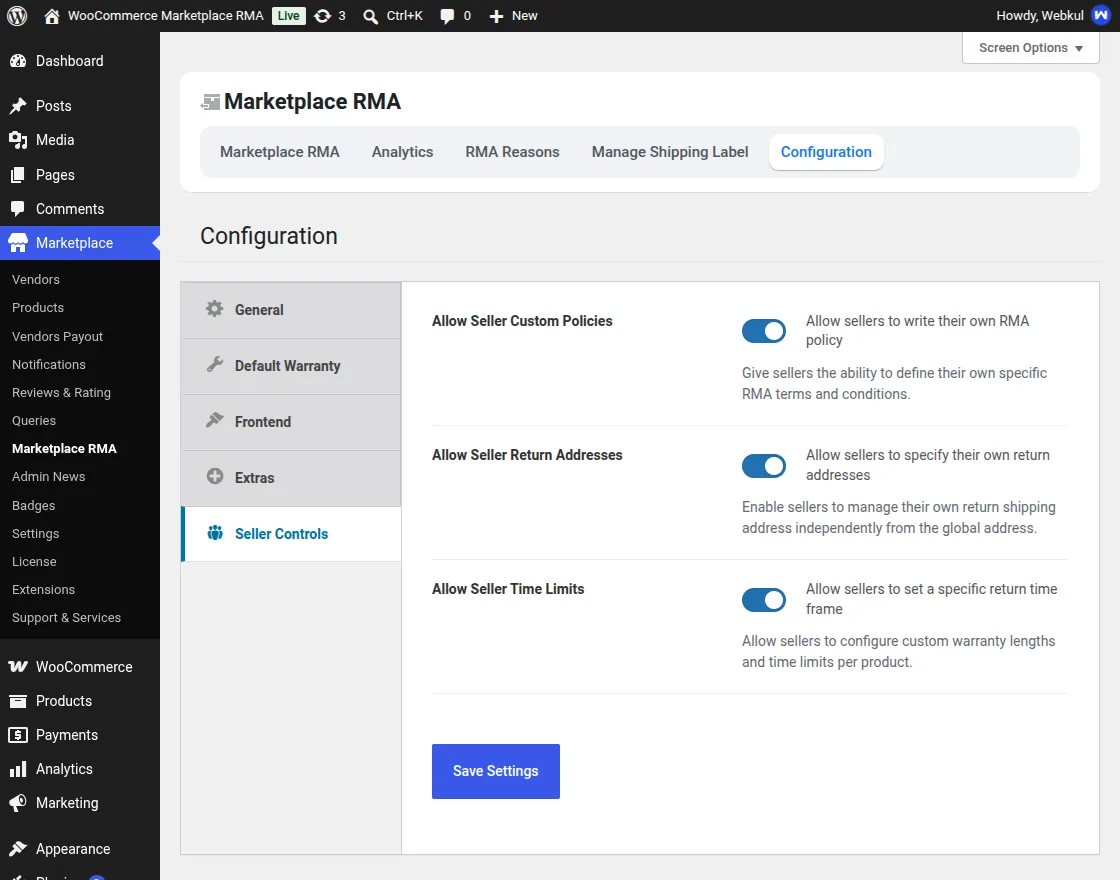Open Vendors Payout submenu link
The image size is (1120, 880).
pyautogui.click(x=57, y=336)
